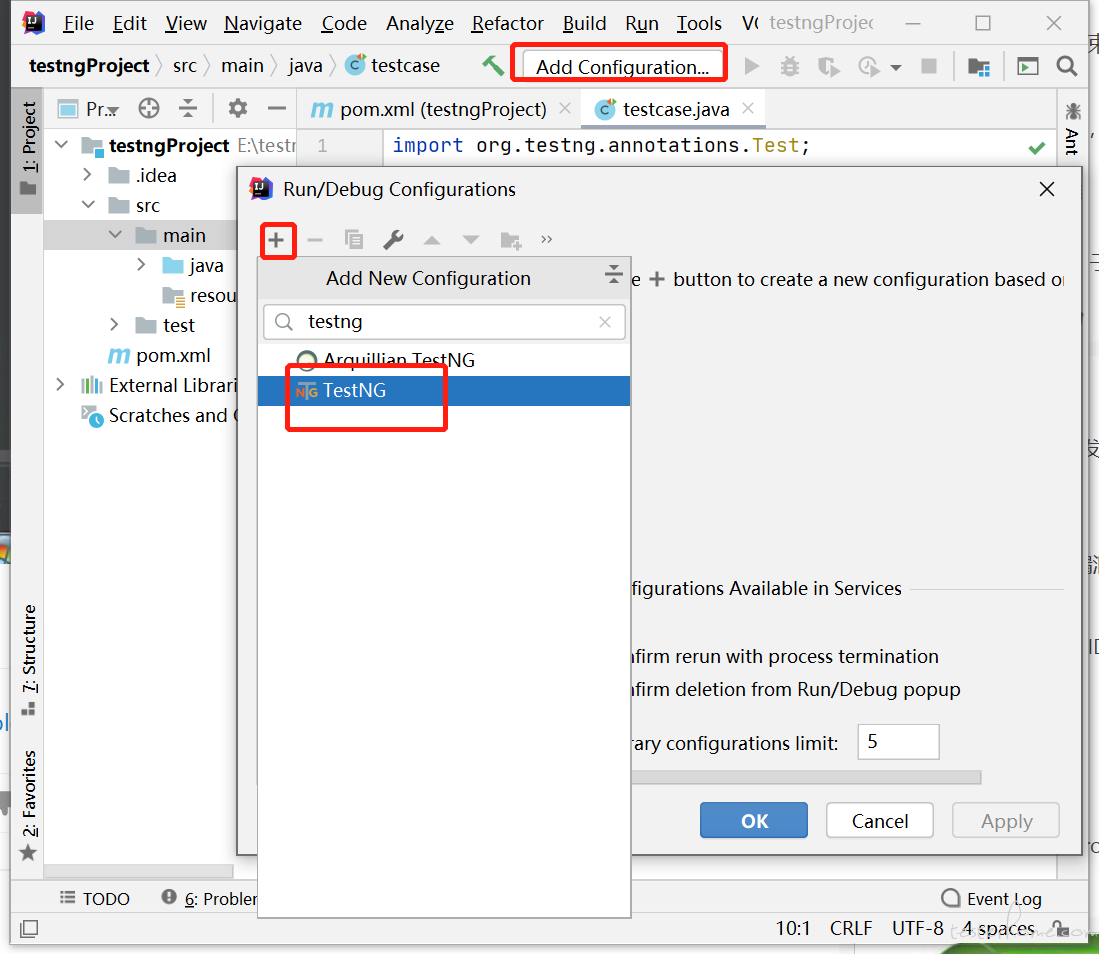This screenshot has width=1099, height=954.
Task: Open the Navigate menu
Action: (263, 23)
